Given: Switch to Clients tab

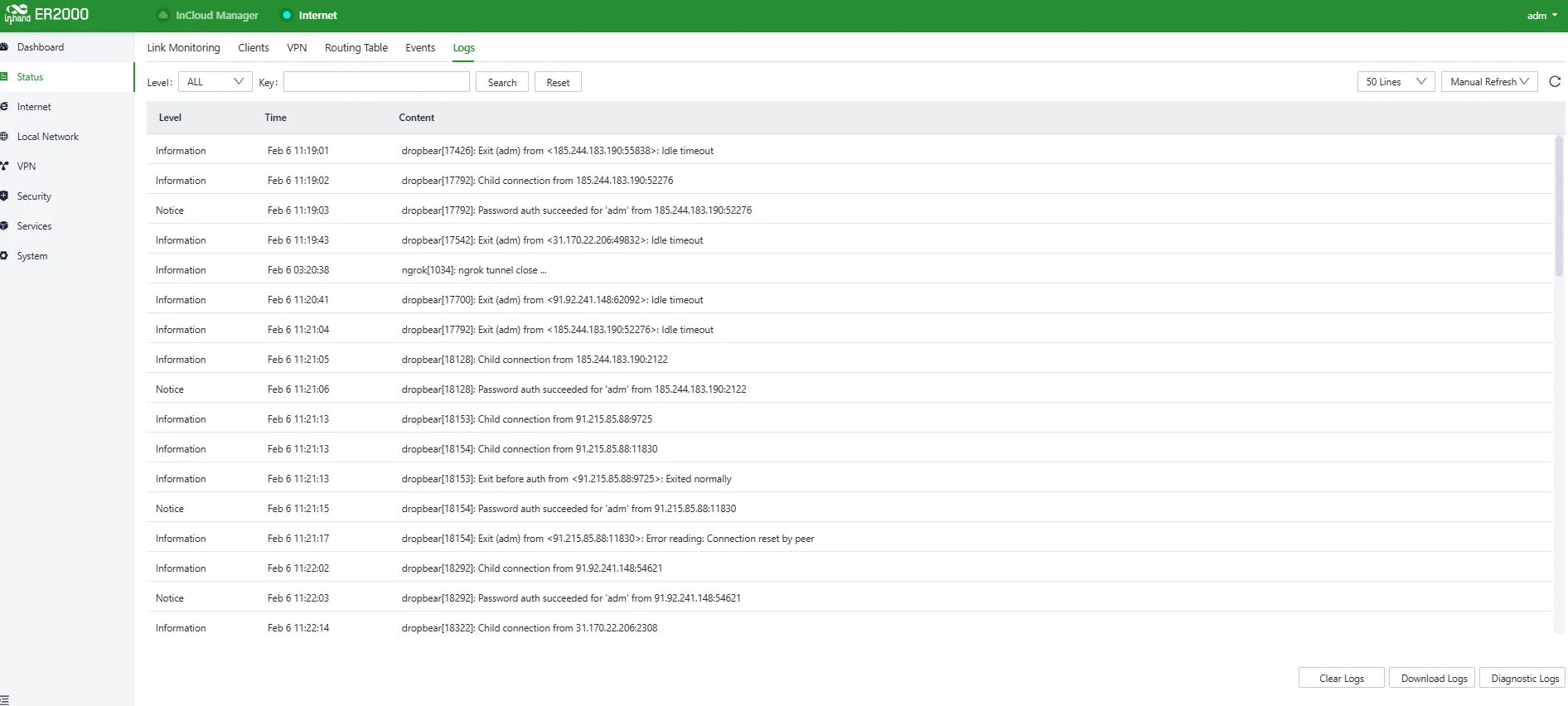Looking at the screenshot, I should 254,48.
